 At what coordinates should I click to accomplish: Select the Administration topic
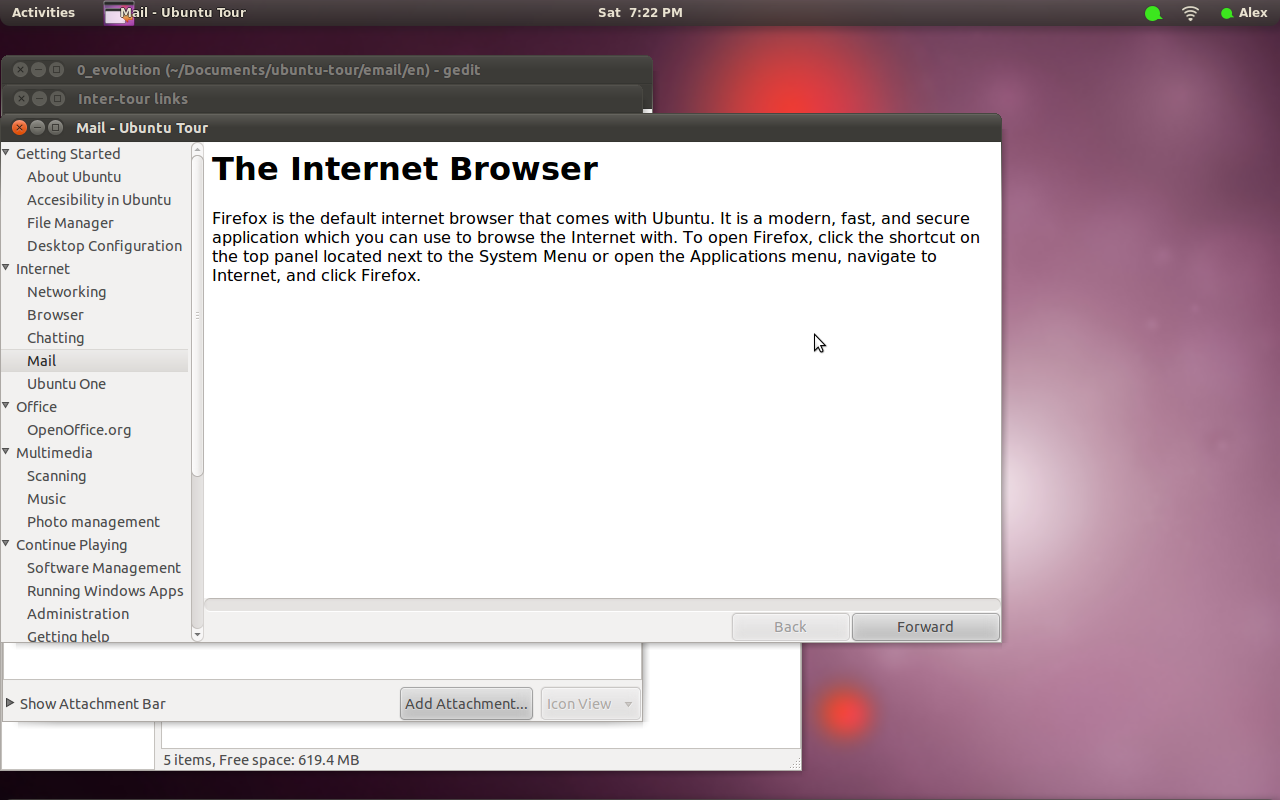coord(78,614)
